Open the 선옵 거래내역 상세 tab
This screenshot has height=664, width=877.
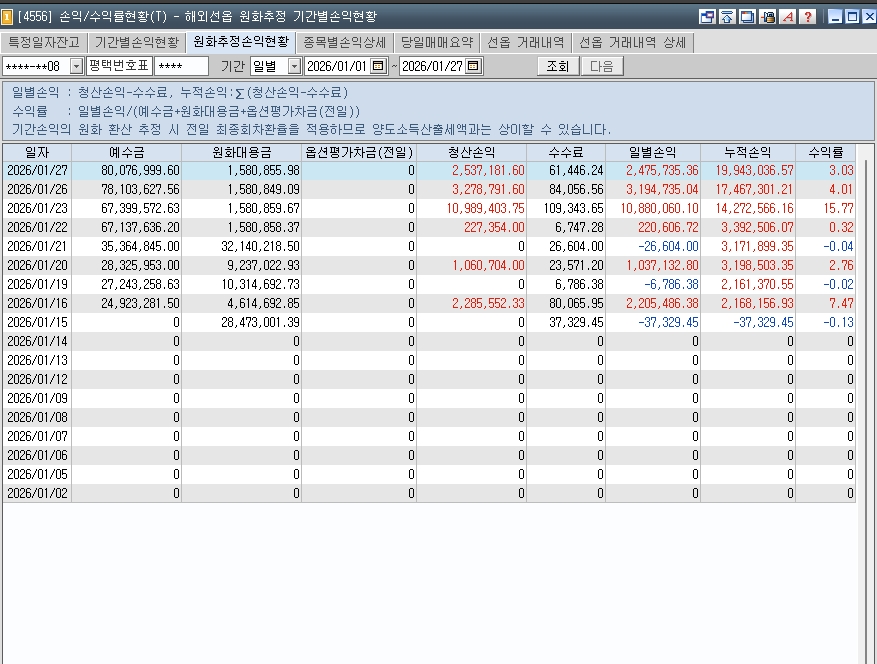tap(633, 43)
